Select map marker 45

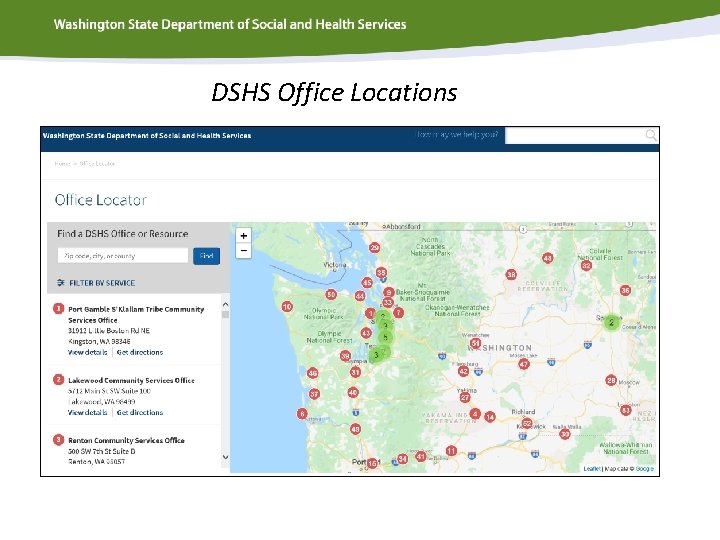pyautogui.click(x=367, y=282)
